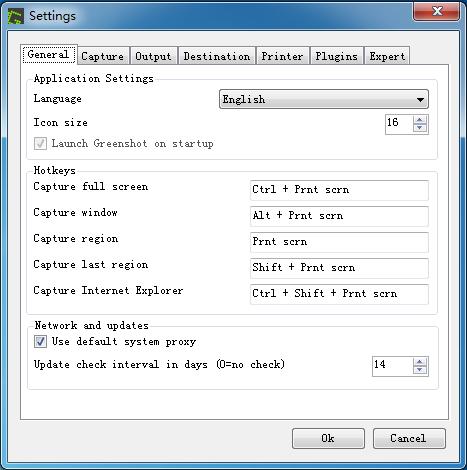The image size is (467, 470).
Task: Decrease icon size with down arrow
Action: point(420,128)
